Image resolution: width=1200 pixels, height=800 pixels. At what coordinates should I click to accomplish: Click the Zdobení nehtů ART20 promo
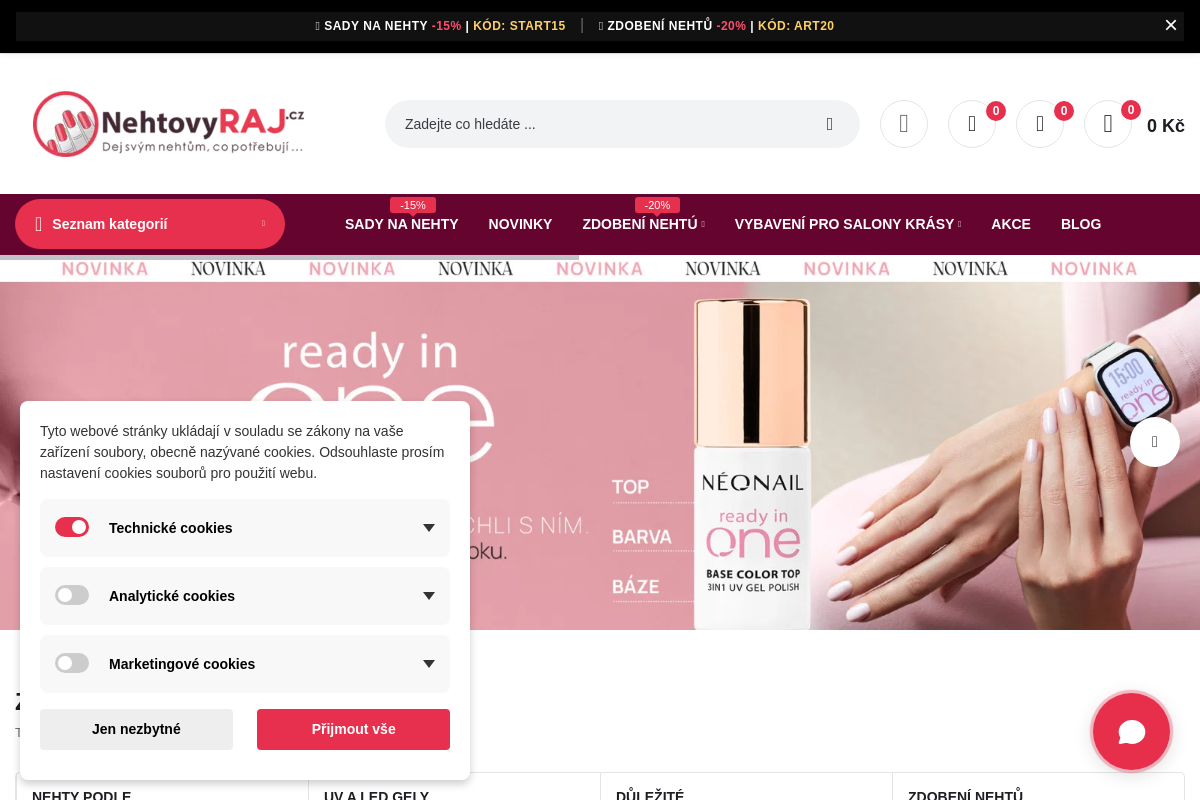(x=716, y=26)
